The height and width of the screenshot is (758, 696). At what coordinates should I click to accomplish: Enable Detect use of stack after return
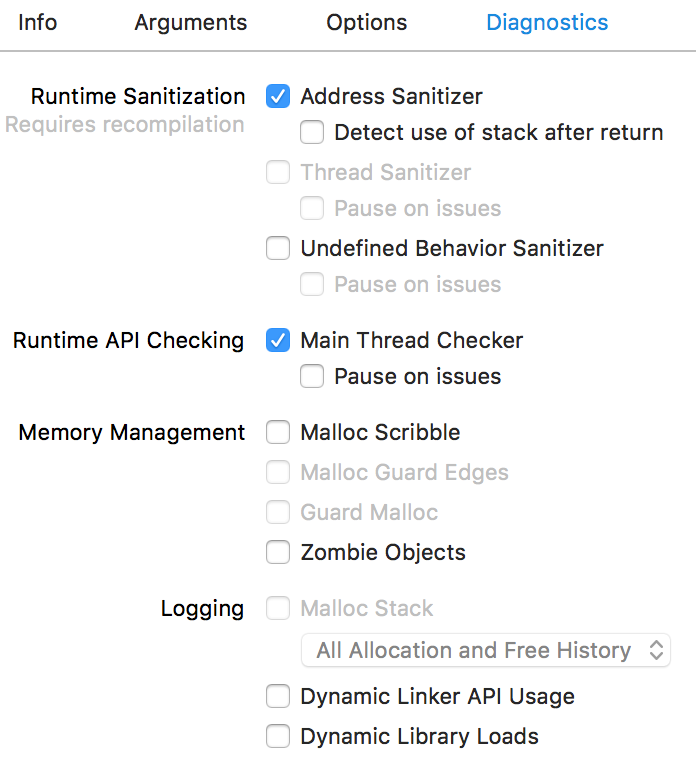pos(312,132)
